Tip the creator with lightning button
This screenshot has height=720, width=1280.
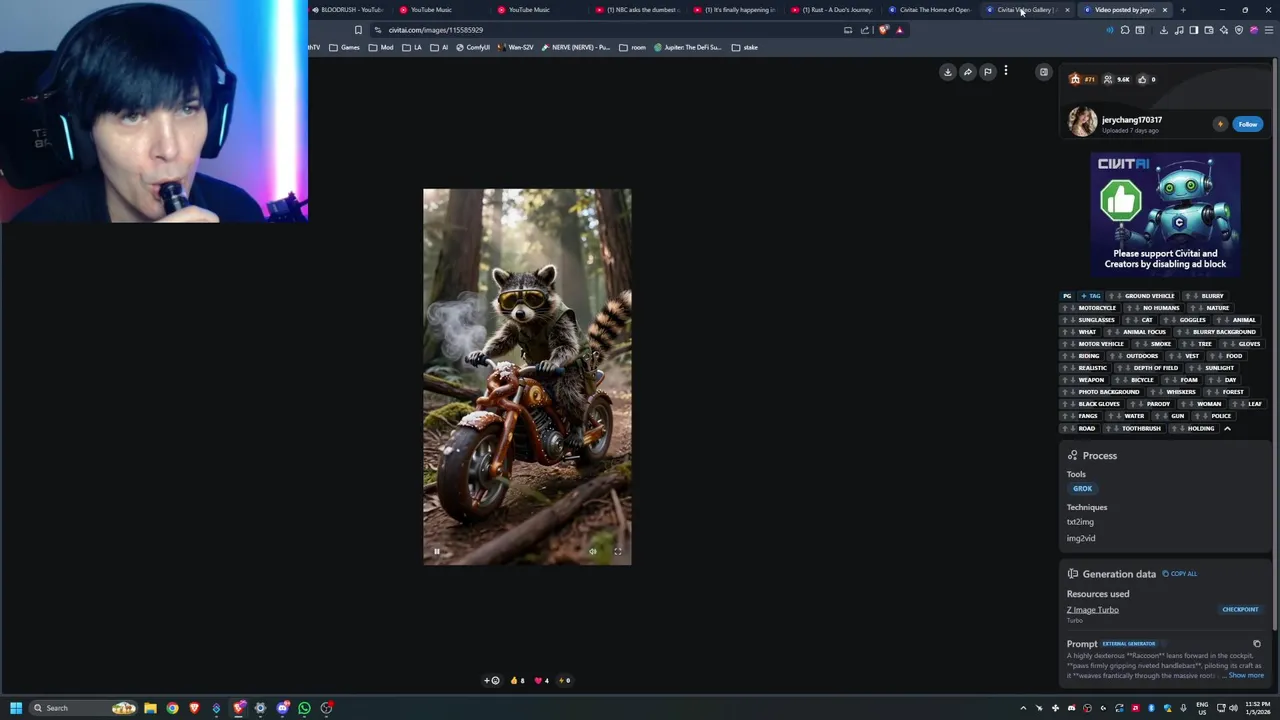(x=1220, y=124)
